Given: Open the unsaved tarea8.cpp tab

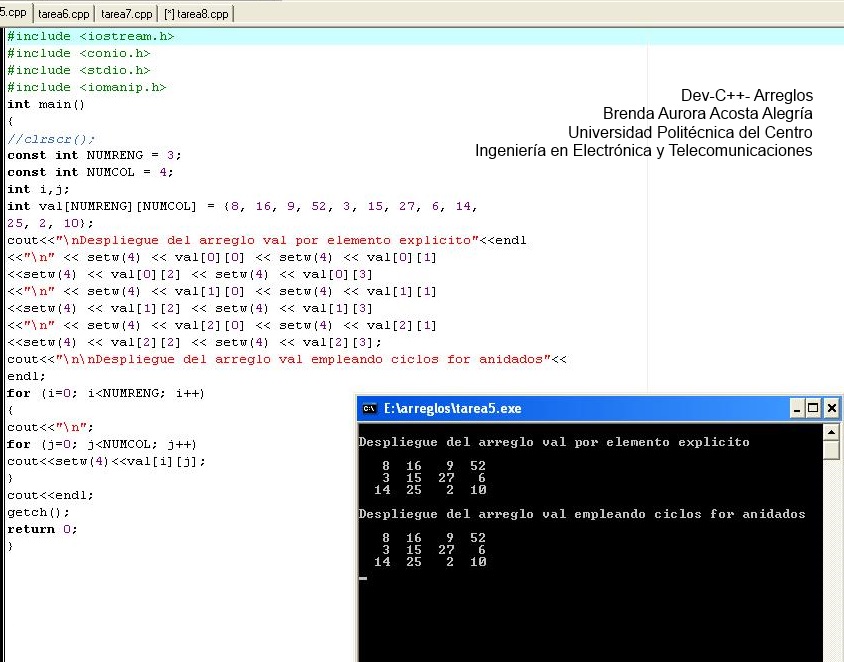Looking at the screenshot, I should click(194, 14).
